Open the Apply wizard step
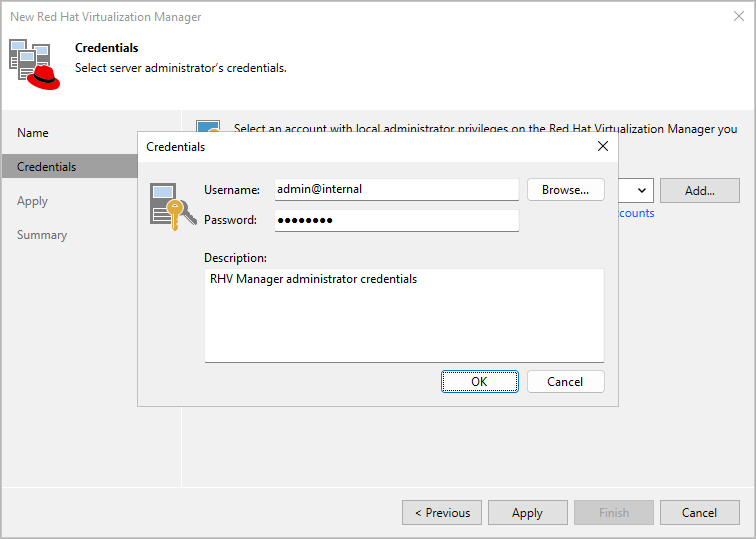This screenshot has width=756, height=539. (x=33, y=201)
